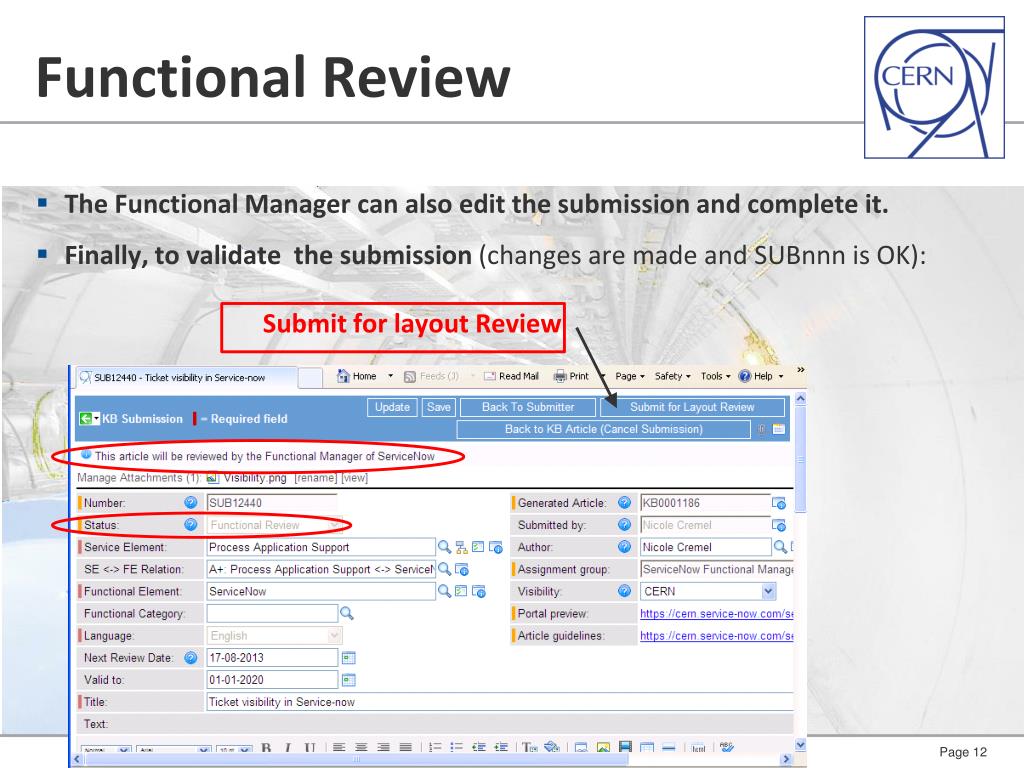Screen dimensions: 1024x768
Task: Click the lookup magnifier for Functional Category
Action: [347, 613]
